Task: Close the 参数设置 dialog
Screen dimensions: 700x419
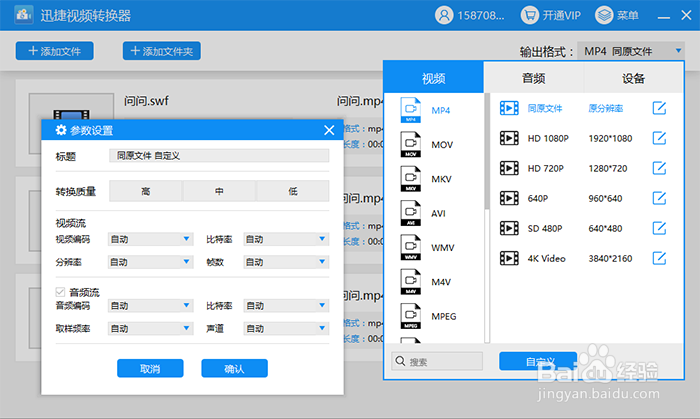Action: click(x=329, y=130)
